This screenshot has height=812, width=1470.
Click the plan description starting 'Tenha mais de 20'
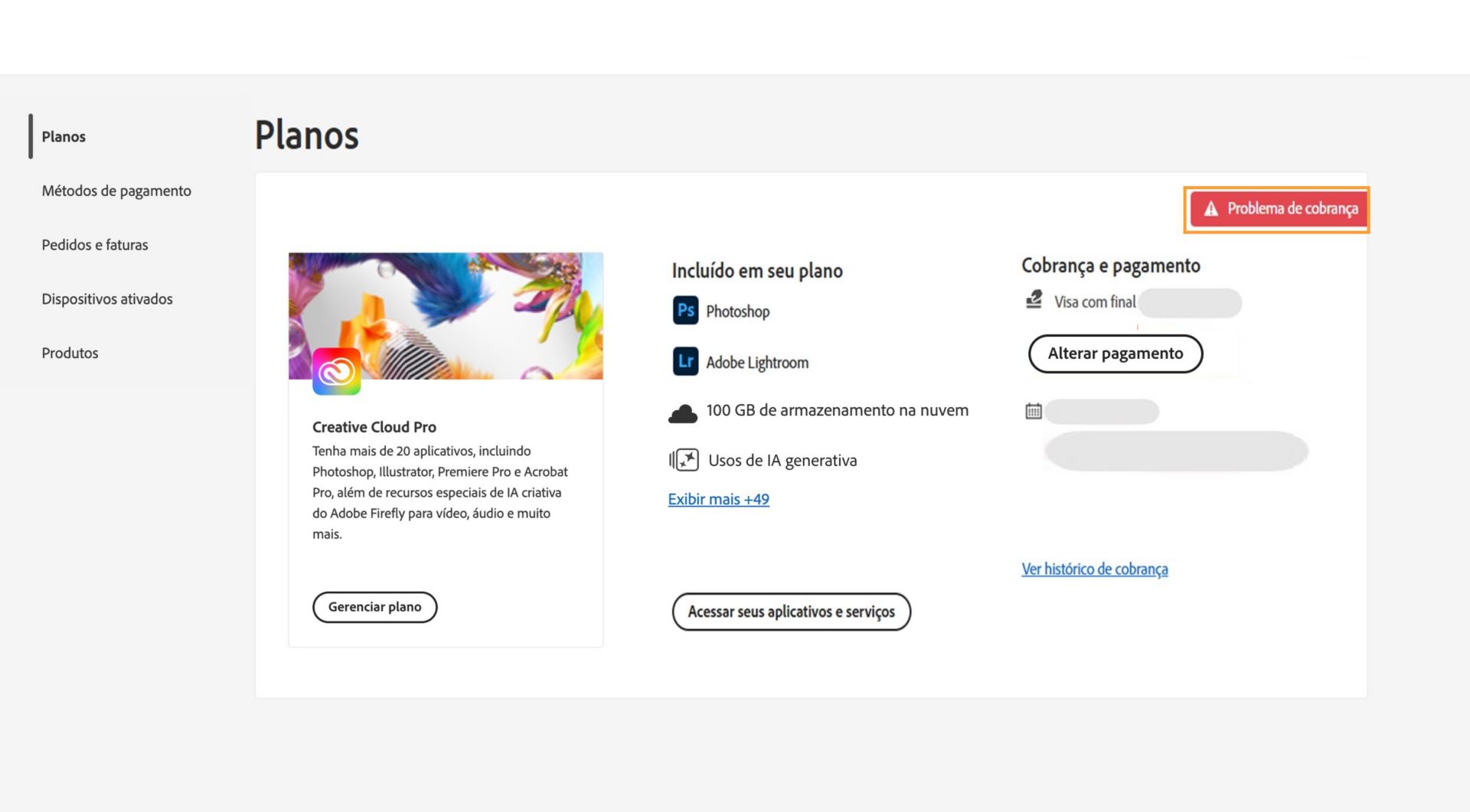tap(440, 492)
